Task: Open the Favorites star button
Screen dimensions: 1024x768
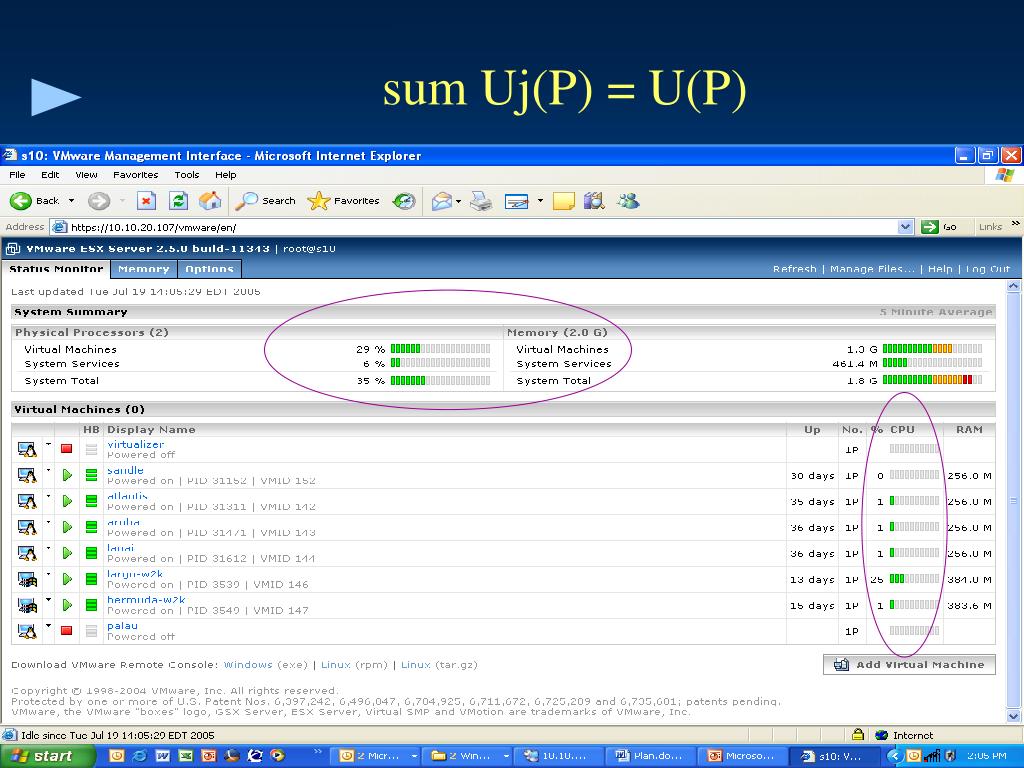Action: pos(344,200)
